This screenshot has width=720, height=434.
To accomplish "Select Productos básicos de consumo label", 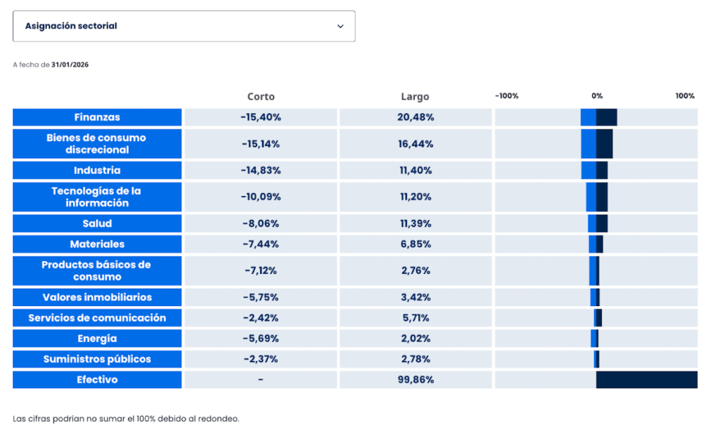I will [x=97, y=270].
